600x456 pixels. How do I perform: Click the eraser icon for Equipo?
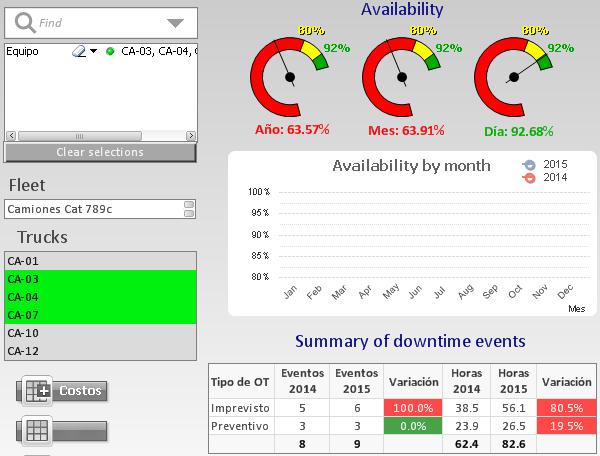pyautogui.click(x=81, y=51)
